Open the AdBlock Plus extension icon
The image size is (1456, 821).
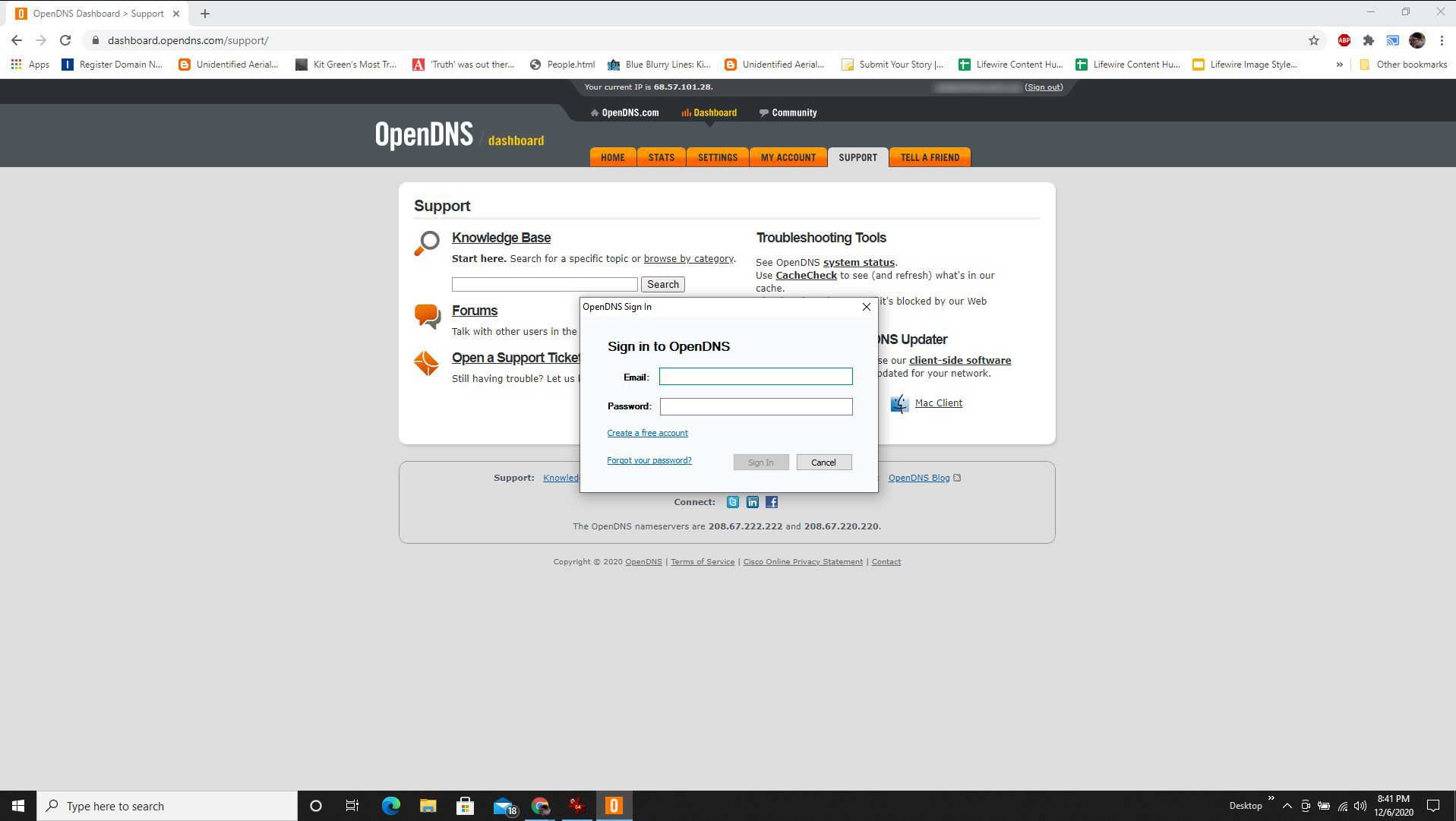tap(1344, 40)
